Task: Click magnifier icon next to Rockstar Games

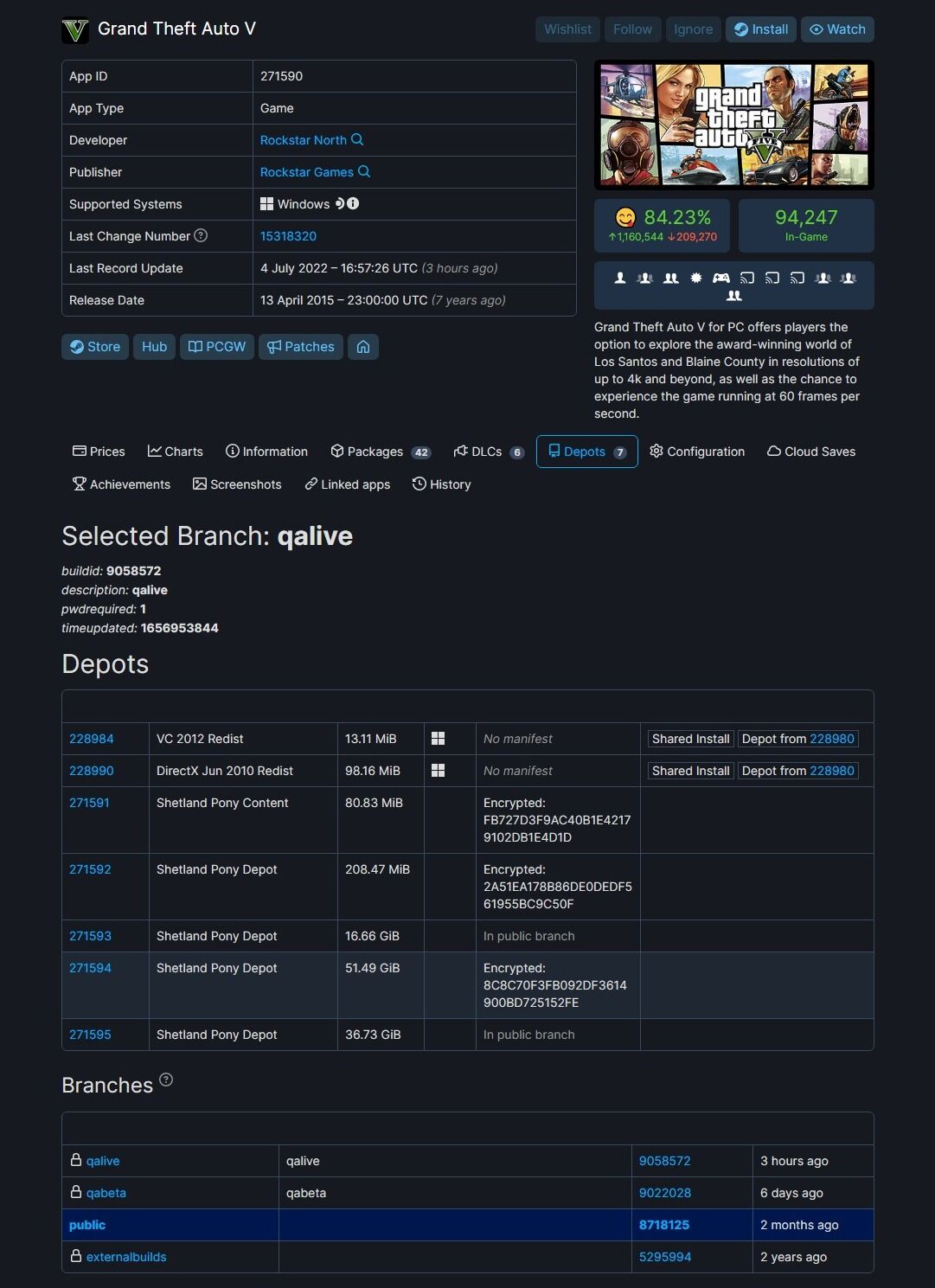Action: coord(364,171)
